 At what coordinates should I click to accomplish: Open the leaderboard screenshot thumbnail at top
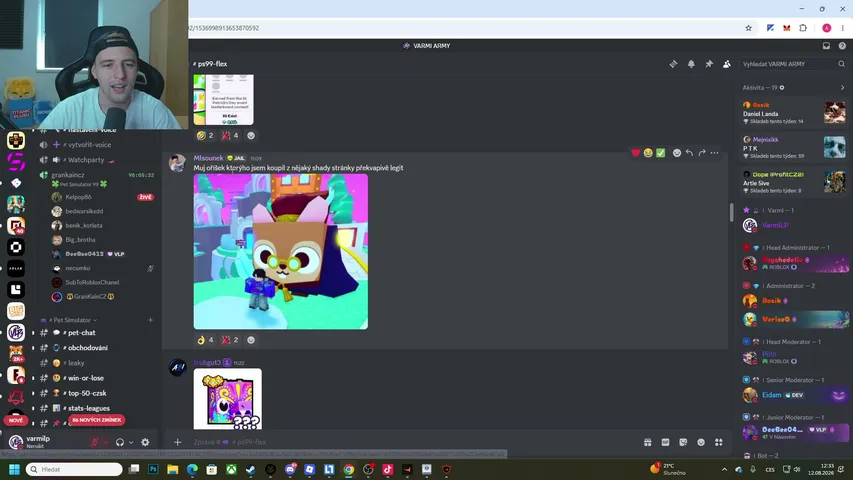(224, 100)
